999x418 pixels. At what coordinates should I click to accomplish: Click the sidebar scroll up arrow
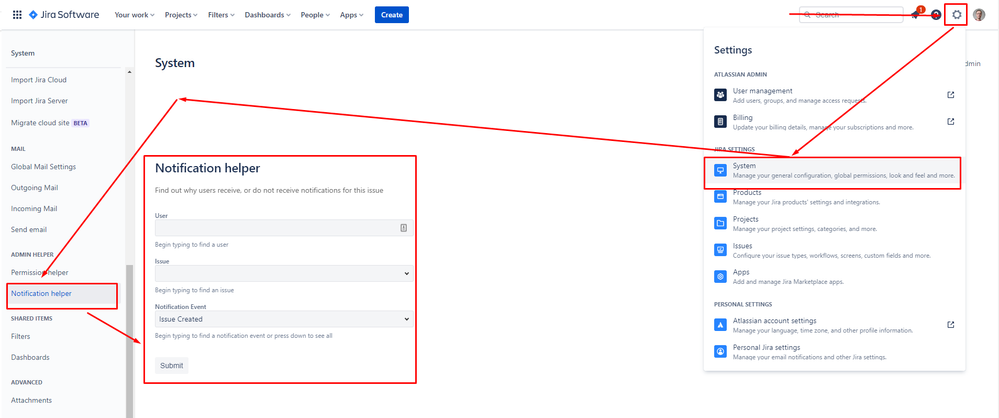click(x=129, y=72)
